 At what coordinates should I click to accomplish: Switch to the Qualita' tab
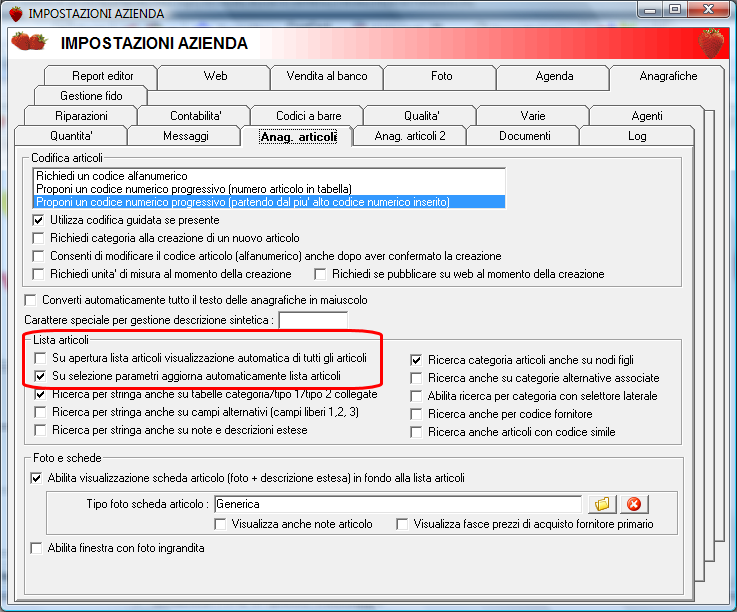coord(422,116)
